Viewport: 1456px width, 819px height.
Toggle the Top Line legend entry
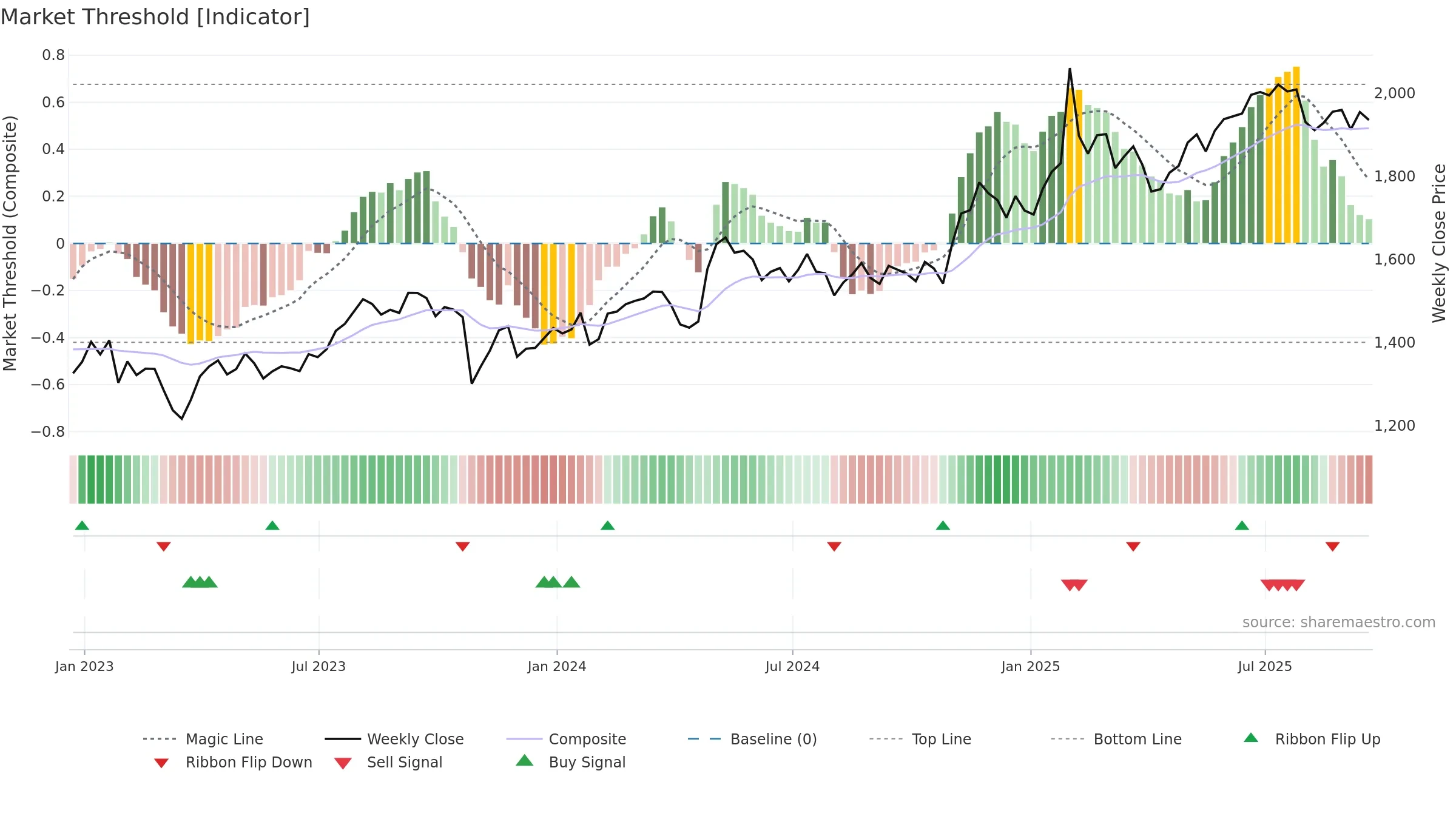(920, 739)
